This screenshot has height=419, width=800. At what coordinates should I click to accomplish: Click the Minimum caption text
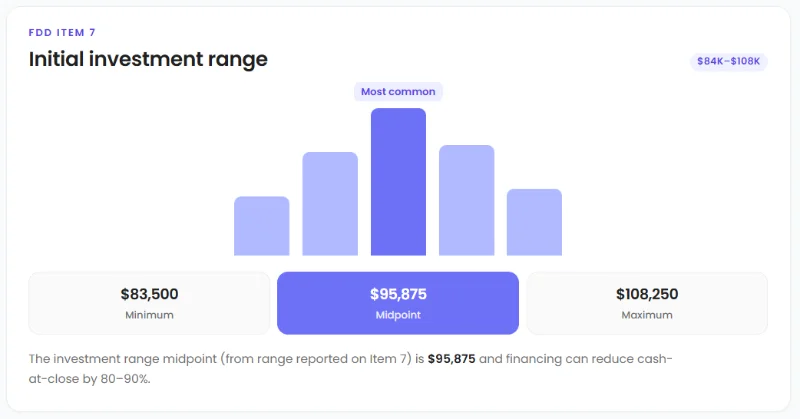149,315
